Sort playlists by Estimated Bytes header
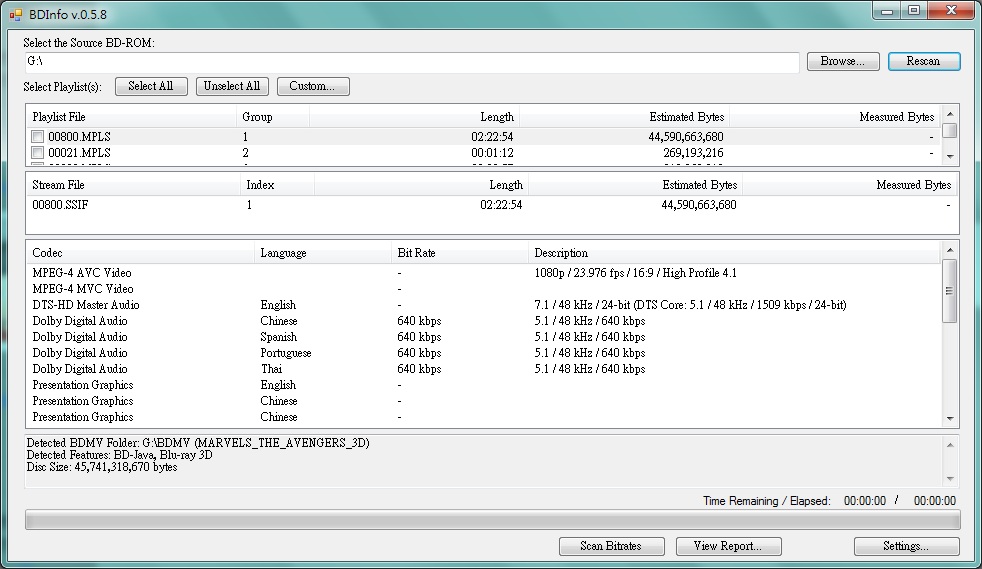Screen dimensions: 982x569 tap(624, 117)
